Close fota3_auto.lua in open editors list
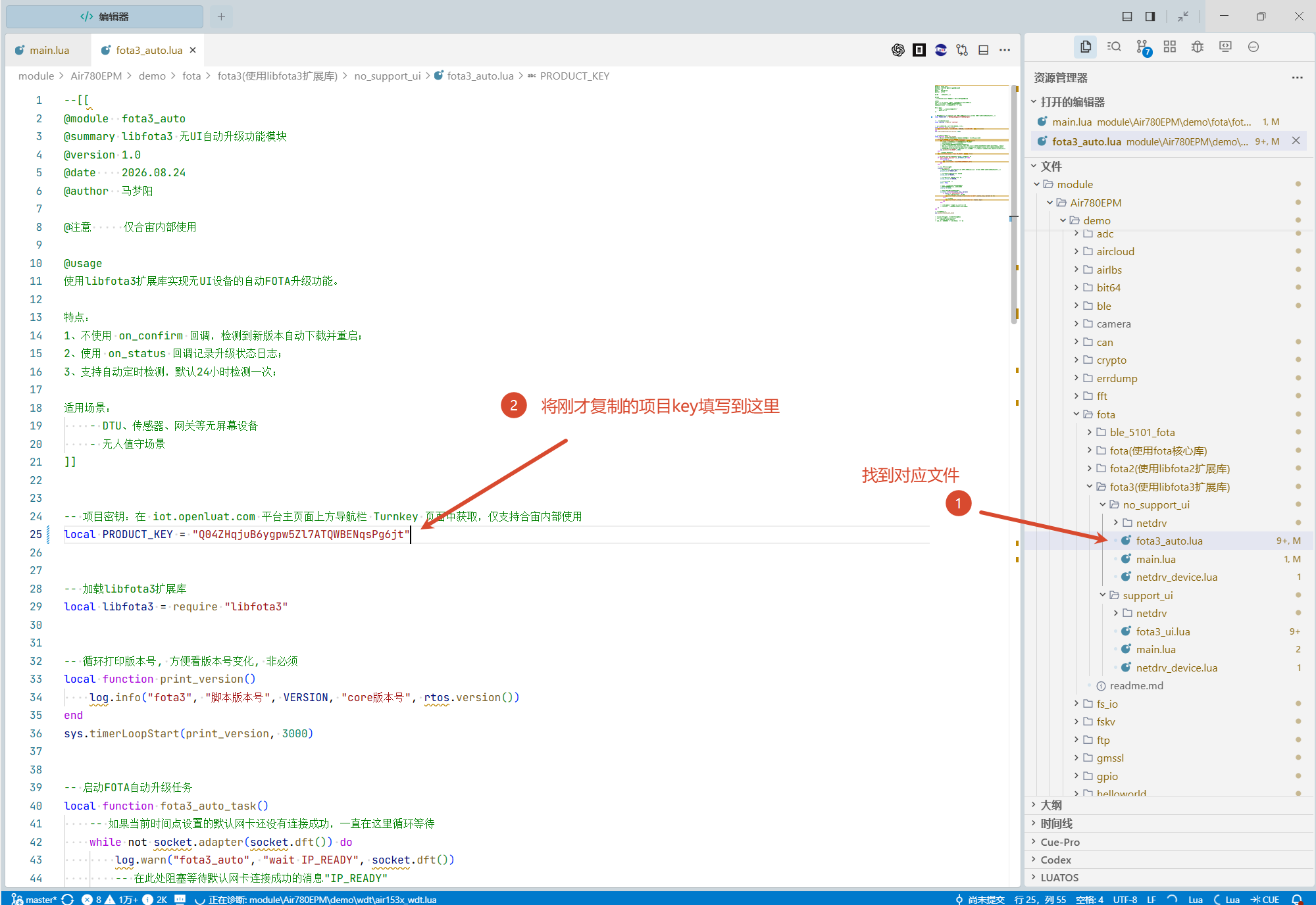The image size is (1316, 905). click(x=1296, y=141)
